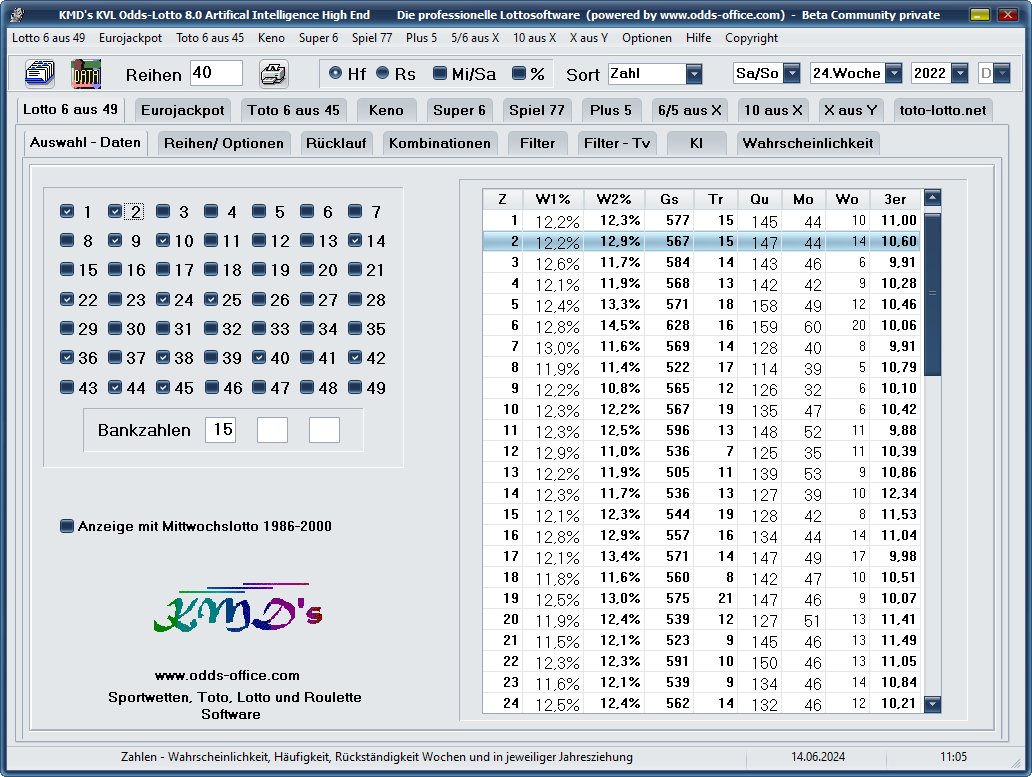
Task: Select the Rs radio button
Action: point(382,73)
